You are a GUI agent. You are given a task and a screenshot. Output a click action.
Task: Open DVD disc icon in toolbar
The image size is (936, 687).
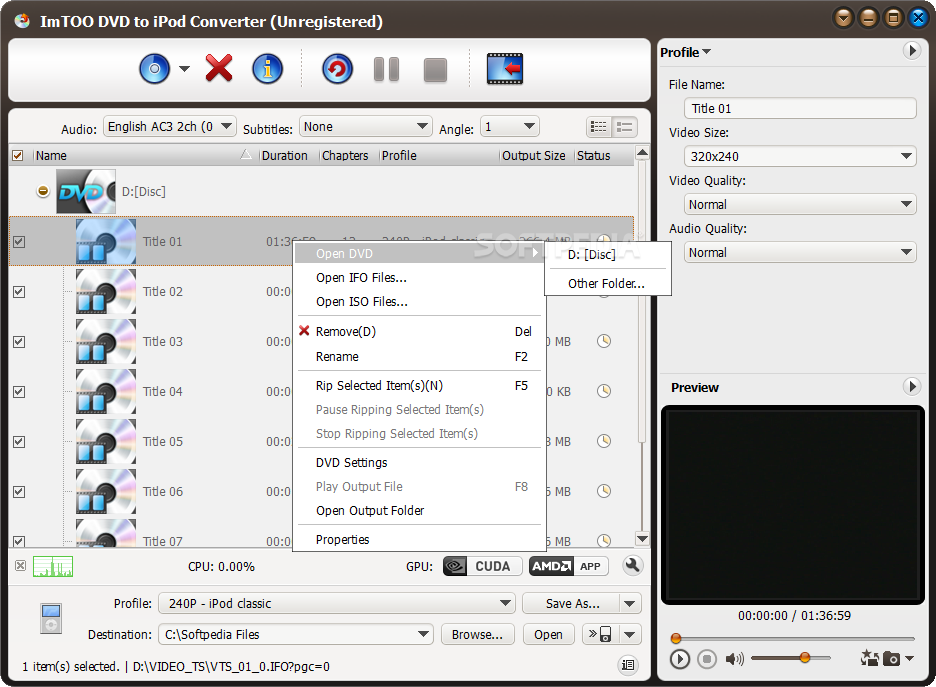click(155, 69)
